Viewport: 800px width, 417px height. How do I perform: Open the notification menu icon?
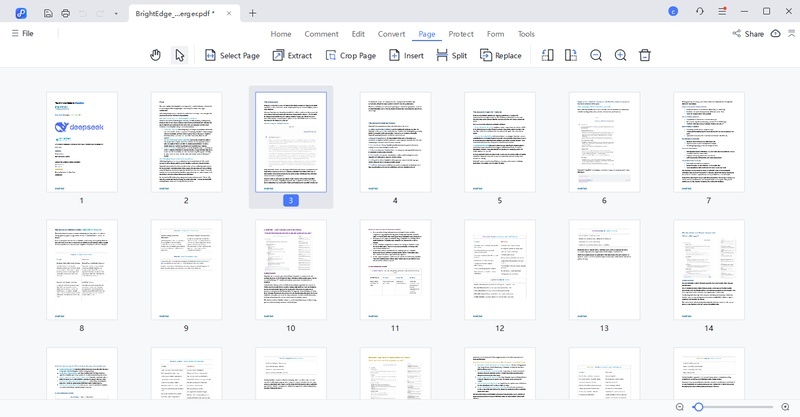(722, 11)
